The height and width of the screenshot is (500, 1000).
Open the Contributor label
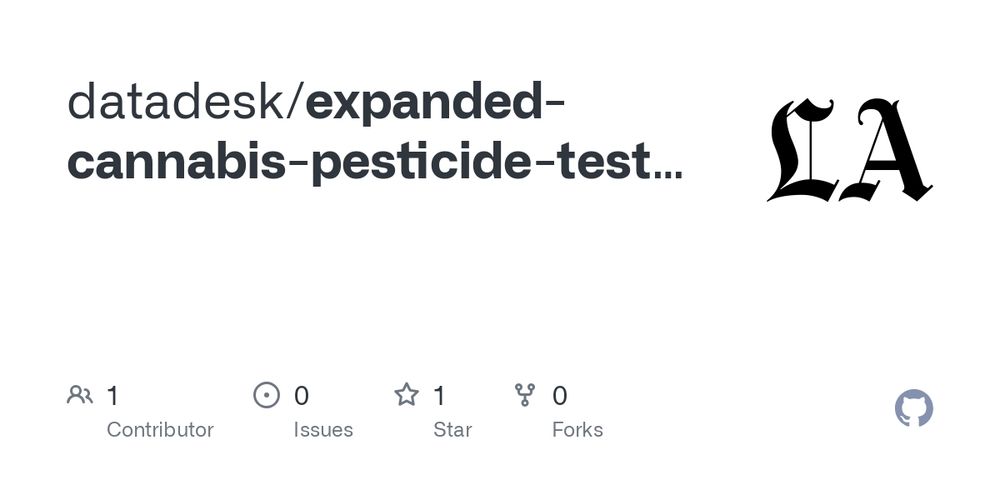[x=160, y=430]
